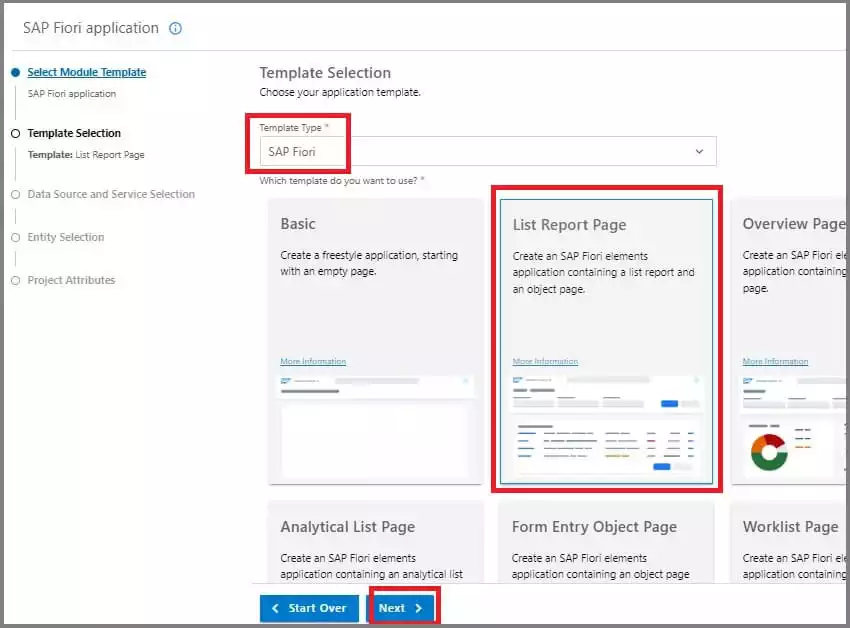Expand Template Type list with chevron arrow
Image resolution: width=850 pixels, height=628 pixels.
(699, 151)
